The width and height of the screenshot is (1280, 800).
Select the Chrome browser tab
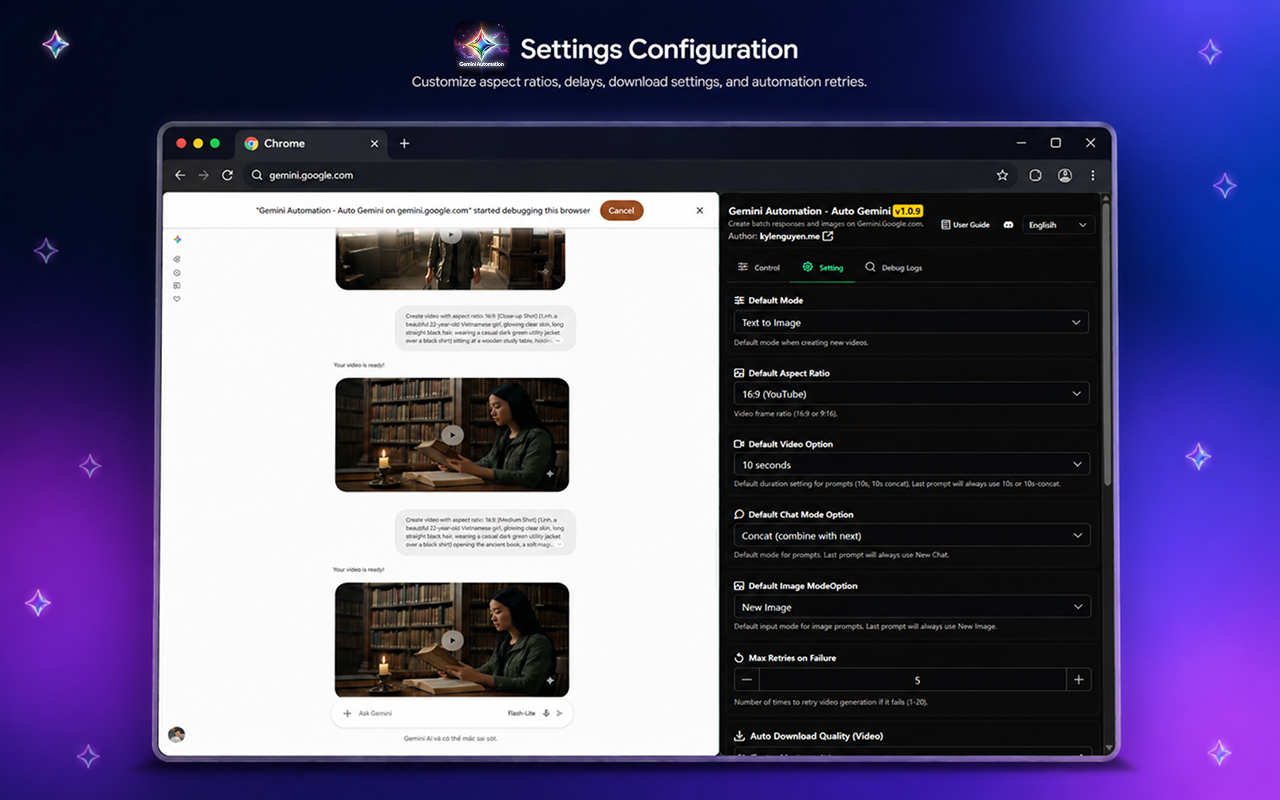(x=311, y=143)
